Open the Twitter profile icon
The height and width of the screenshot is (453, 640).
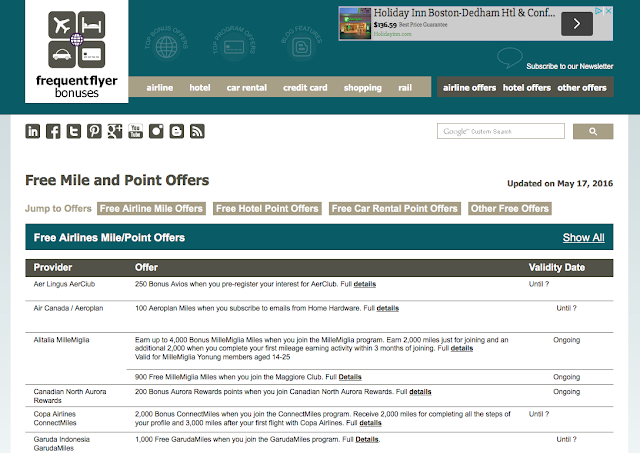click(x=74, y=131)
